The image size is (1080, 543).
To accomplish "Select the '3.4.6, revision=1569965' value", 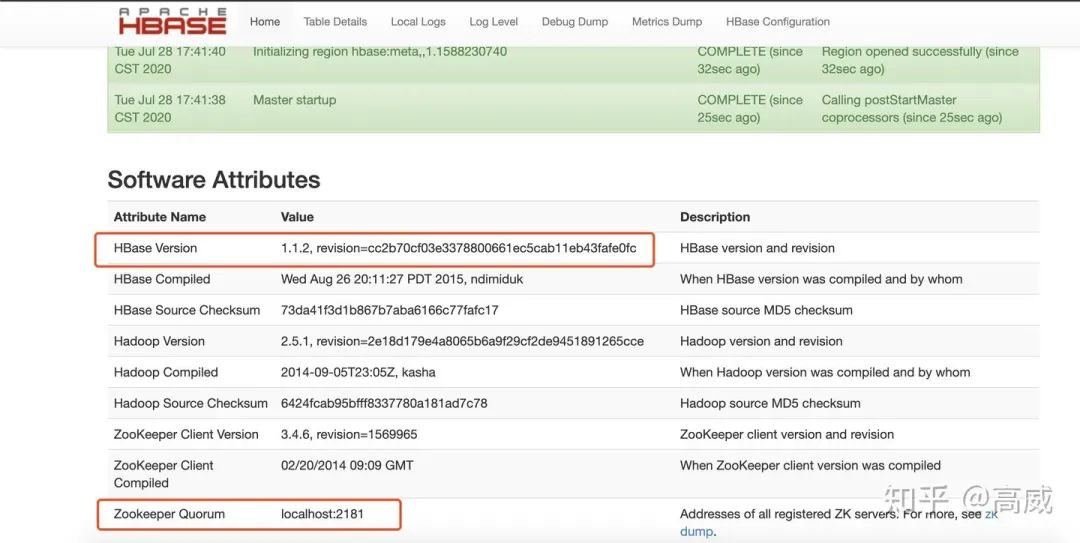I will (349, 434).
